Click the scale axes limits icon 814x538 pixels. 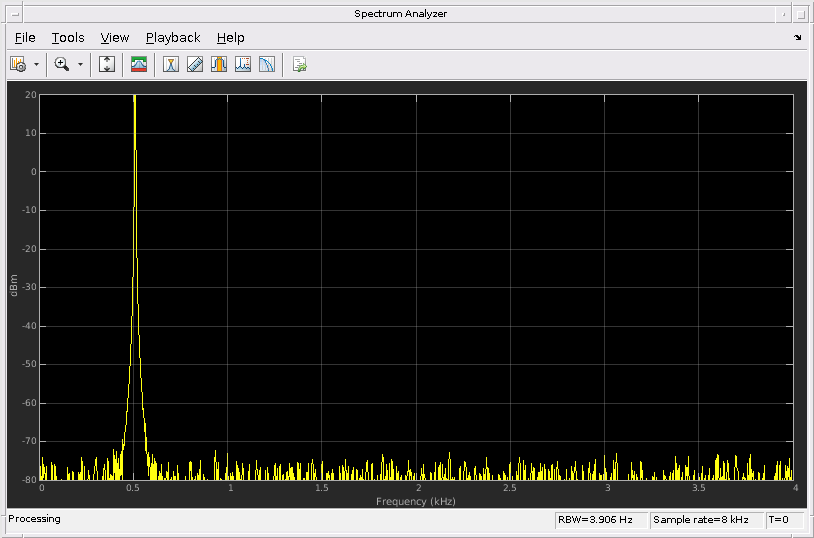click(107, 64)
